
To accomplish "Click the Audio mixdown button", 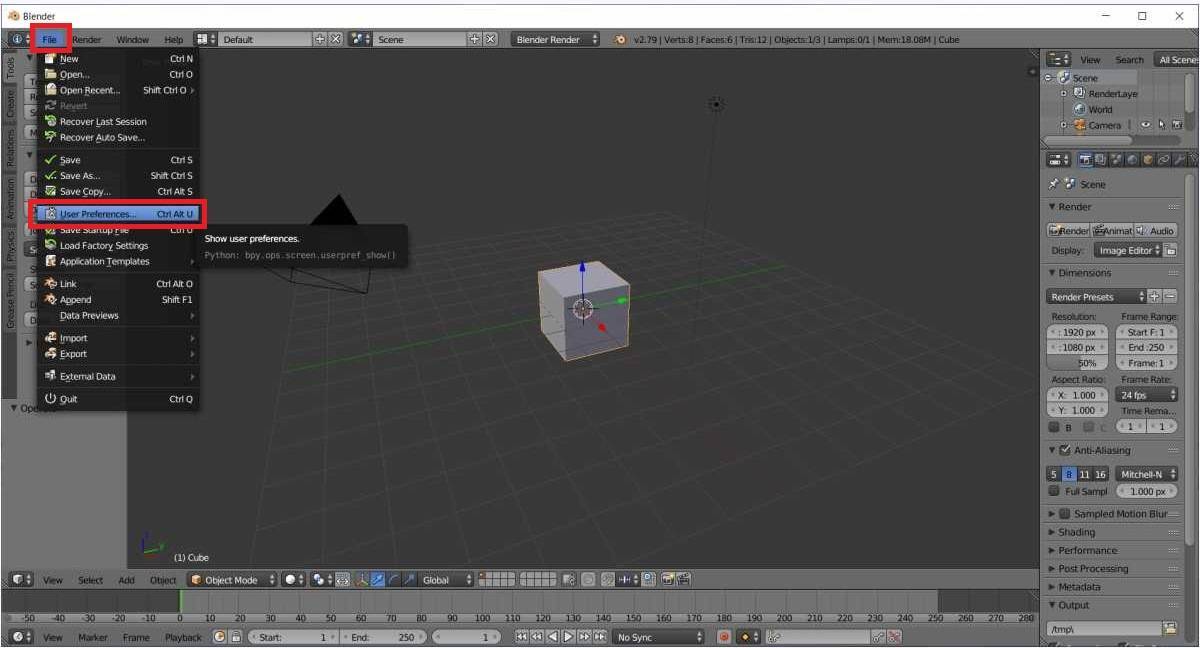I will tap(1156, 230).
